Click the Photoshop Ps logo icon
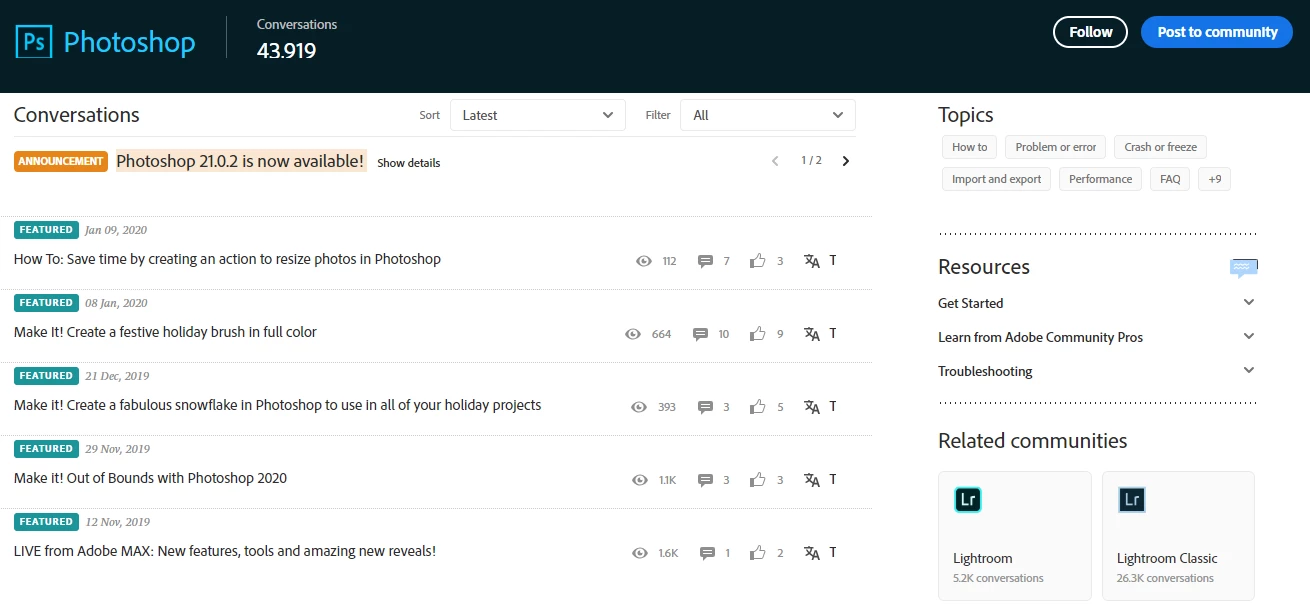 34,42
